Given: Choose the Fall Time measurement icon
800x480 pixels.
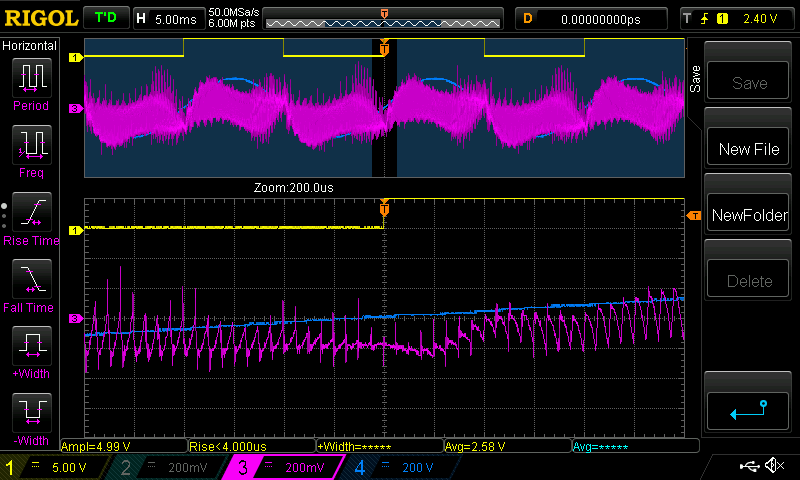Looking at the screenshot, I should (x=30, y=278).
